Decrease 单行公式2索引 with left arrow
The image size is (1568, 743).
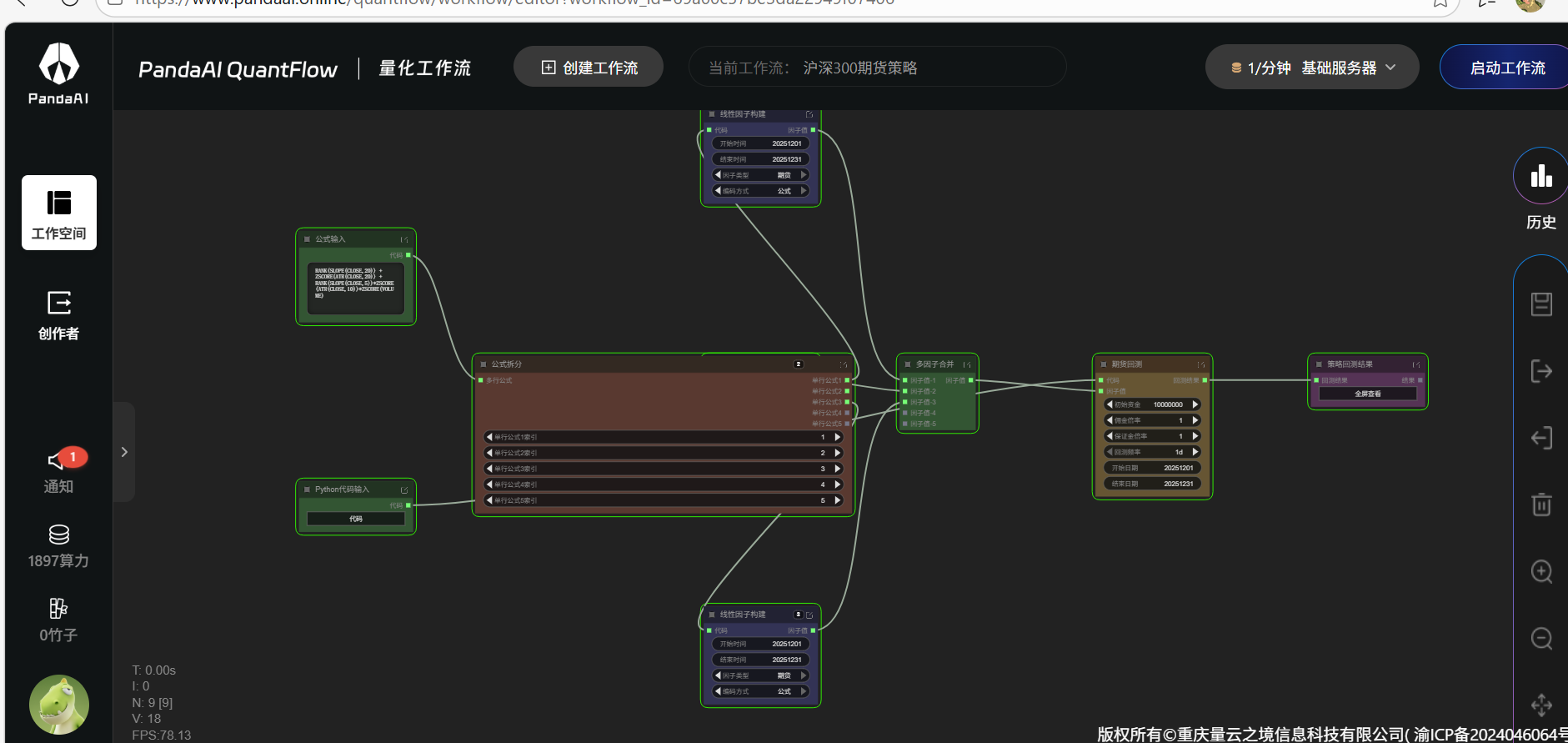pos(489,453)
